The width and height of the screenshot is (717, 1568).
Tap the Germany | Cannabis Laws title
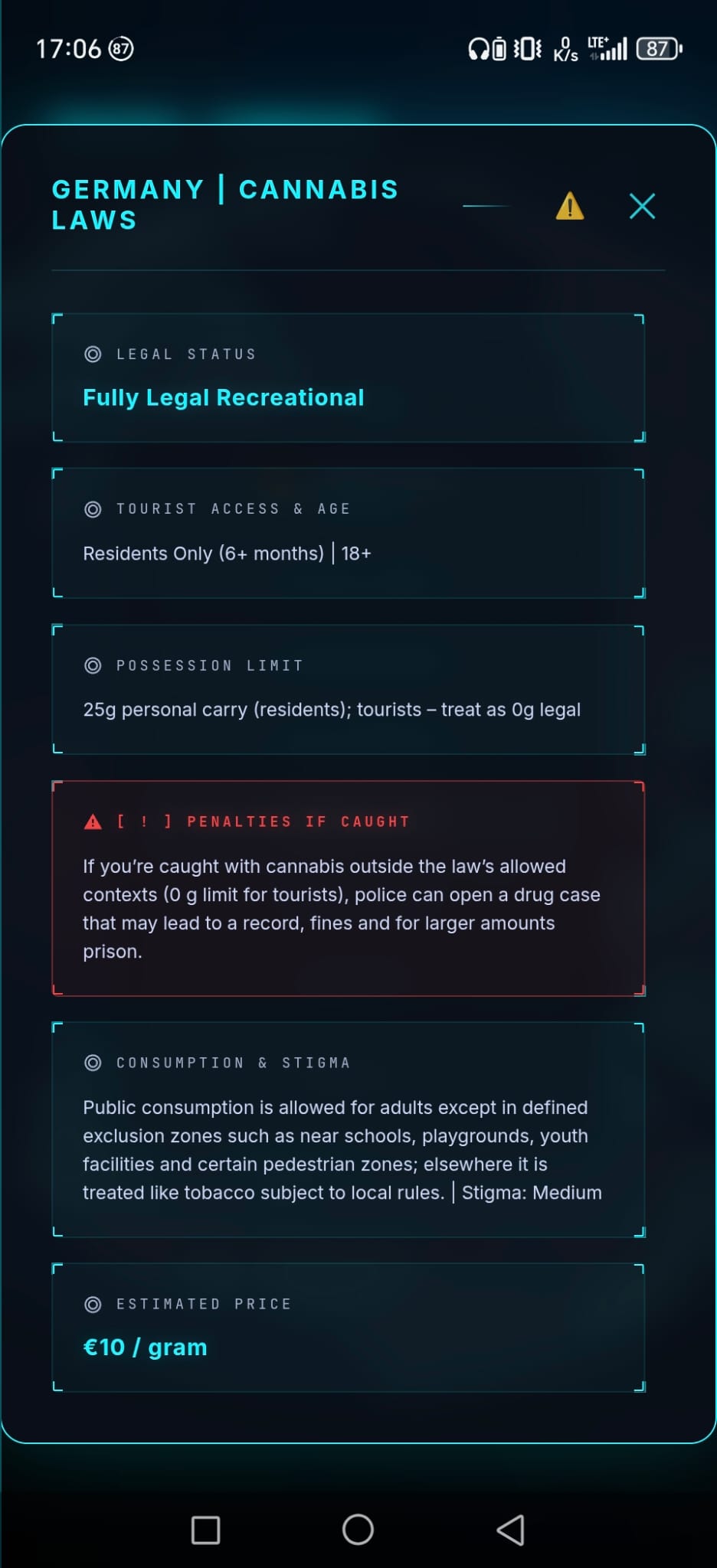click(x=225, y=204)
